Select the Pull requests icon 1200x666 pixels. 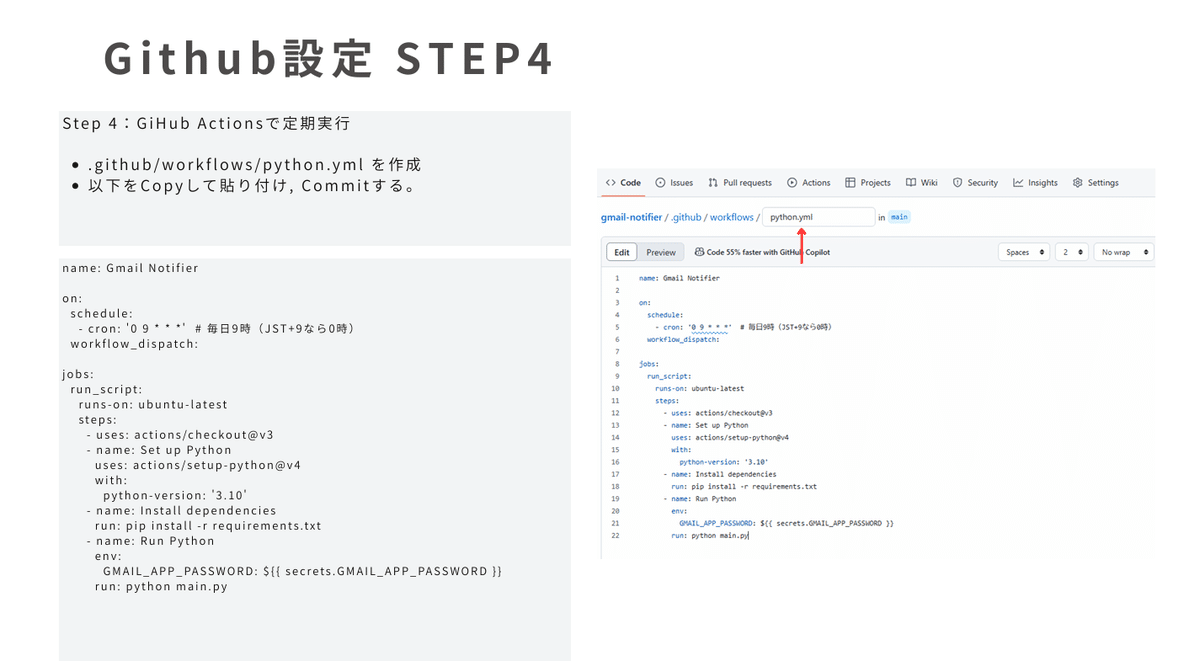pos(712,183)
